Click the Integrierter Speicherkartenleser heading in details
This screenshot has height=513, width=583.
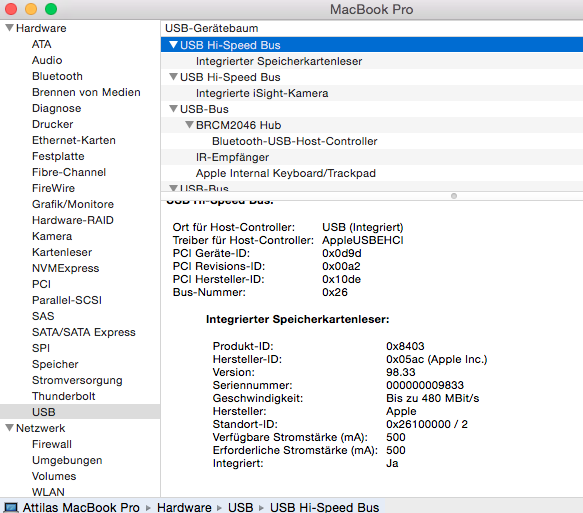point(297,319)
